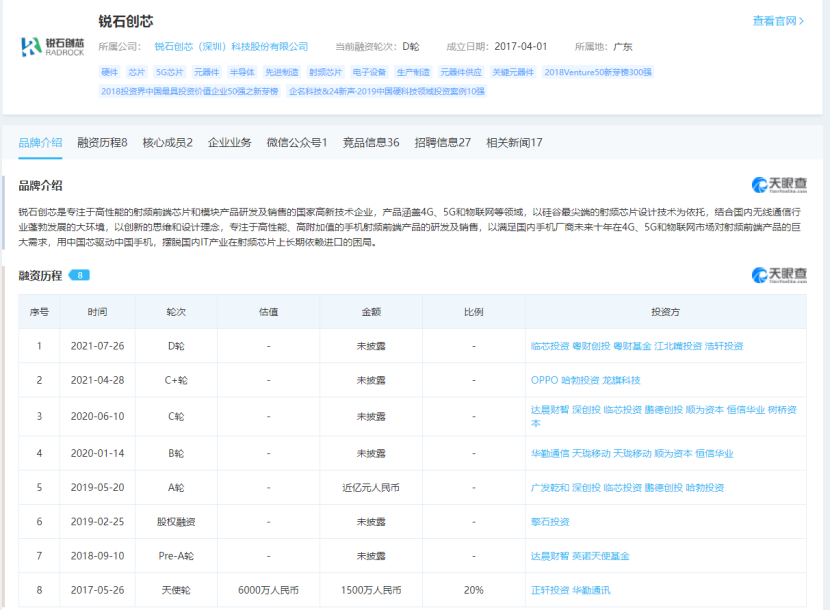Open 临芯投资 investor in D轮 row

[549, 346]
